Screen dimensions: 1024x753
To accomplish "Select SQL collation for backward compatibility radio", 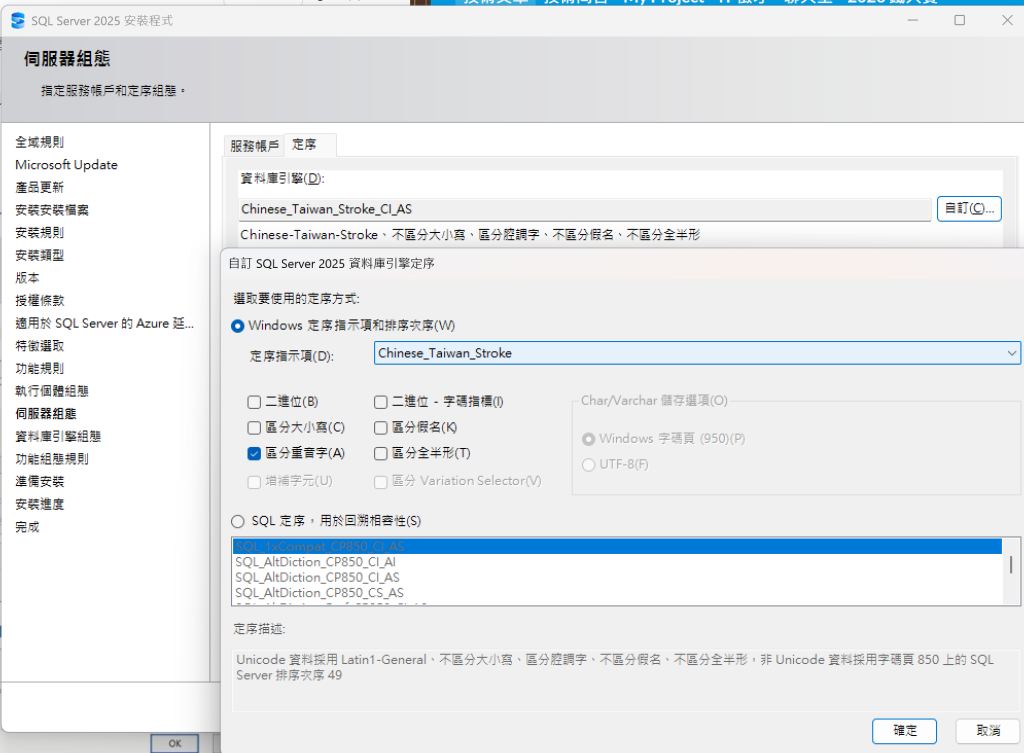I will 238,521.
